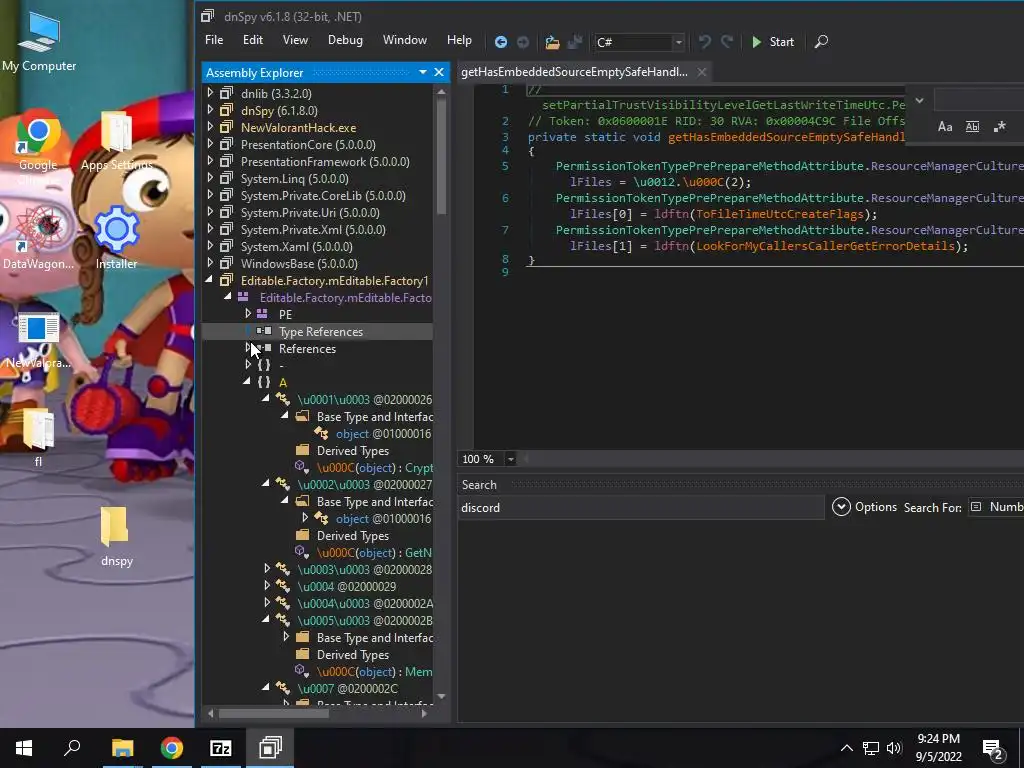Open the Debug menu

point(345,40)
